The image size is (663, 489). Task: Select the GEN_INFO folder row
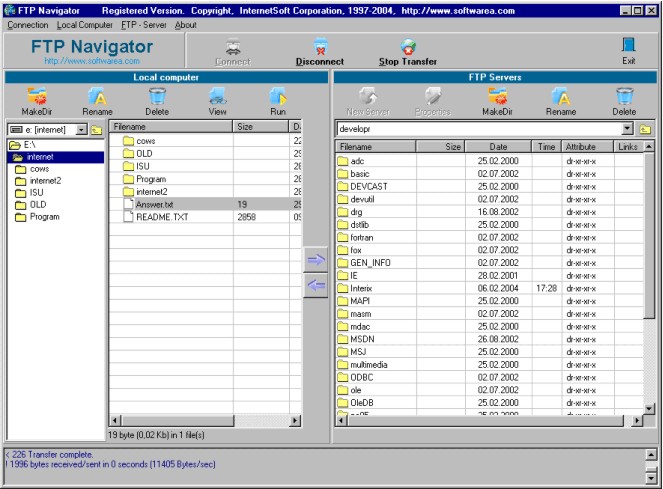pos(490,263)
